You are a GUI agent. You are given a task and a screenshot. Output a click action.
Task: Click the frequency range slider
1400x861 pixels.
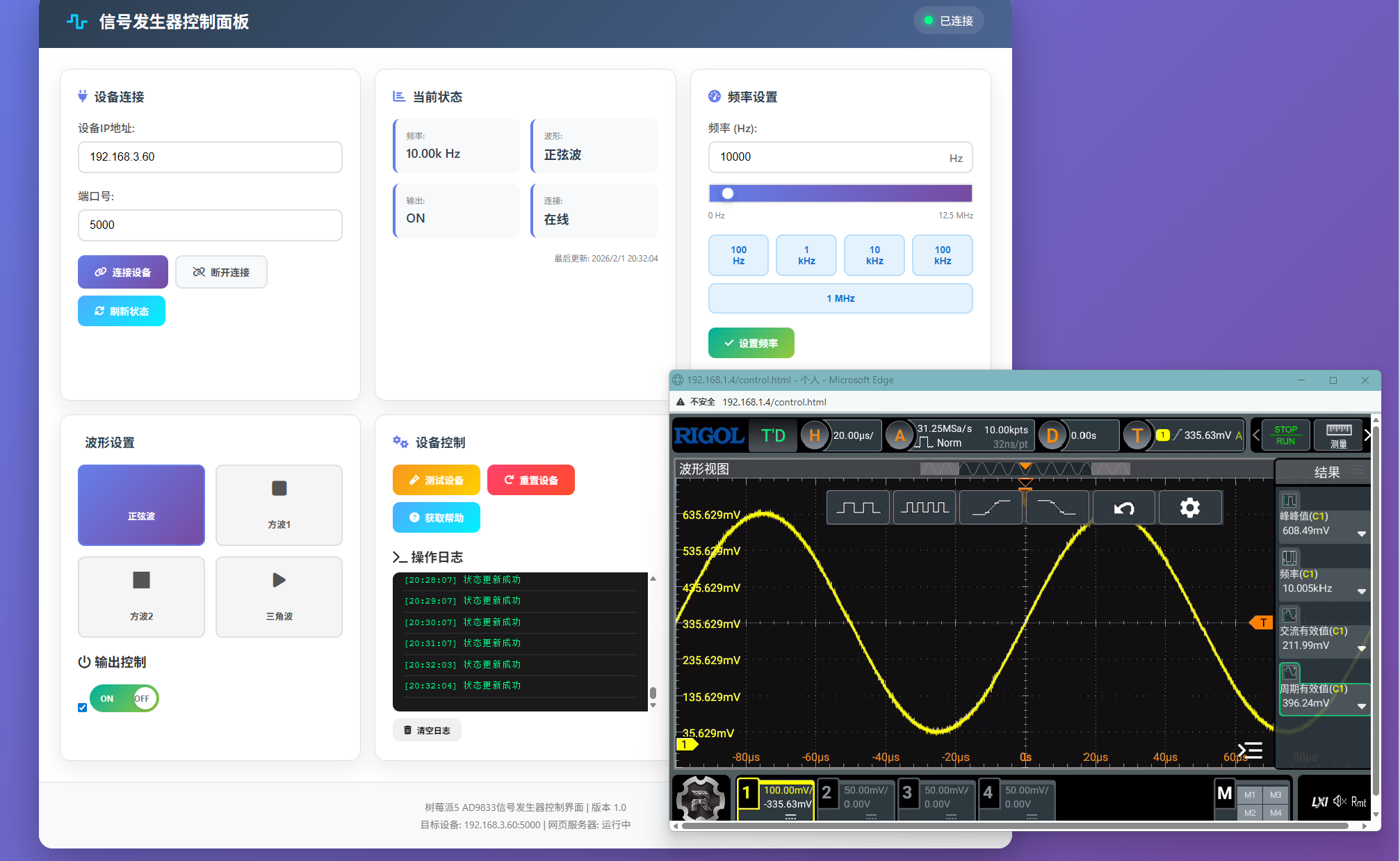(x=840, y=193)
